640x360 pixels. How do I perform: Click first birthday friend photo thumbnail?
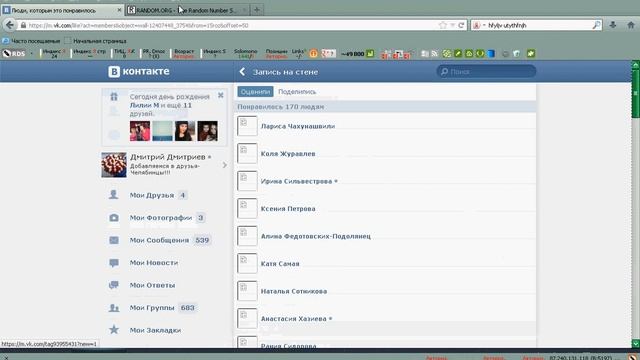(140, 131)
